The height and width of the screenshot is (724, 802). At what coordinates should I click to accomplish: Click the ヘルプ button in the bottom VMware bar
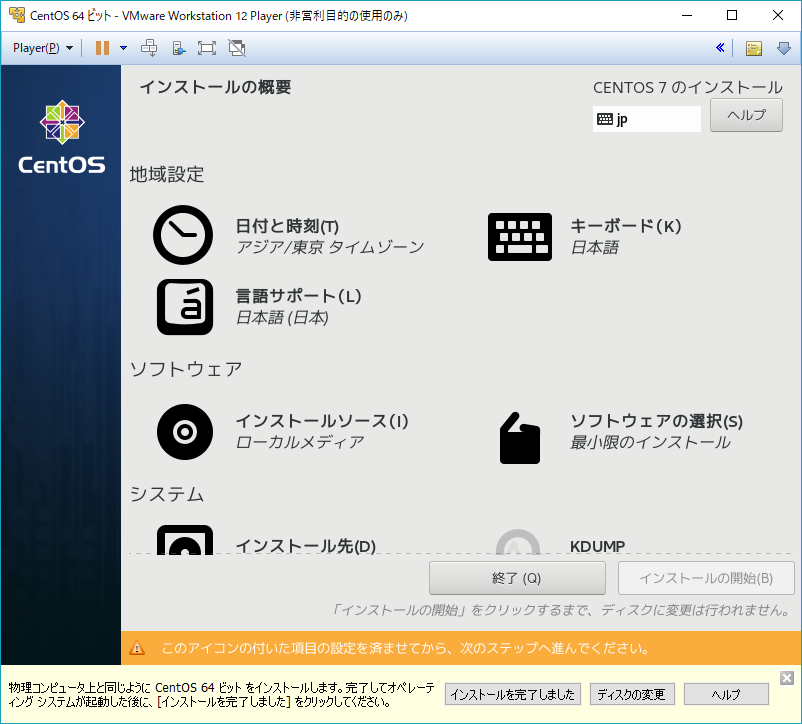pyautogui.click(x=726, y=694)
